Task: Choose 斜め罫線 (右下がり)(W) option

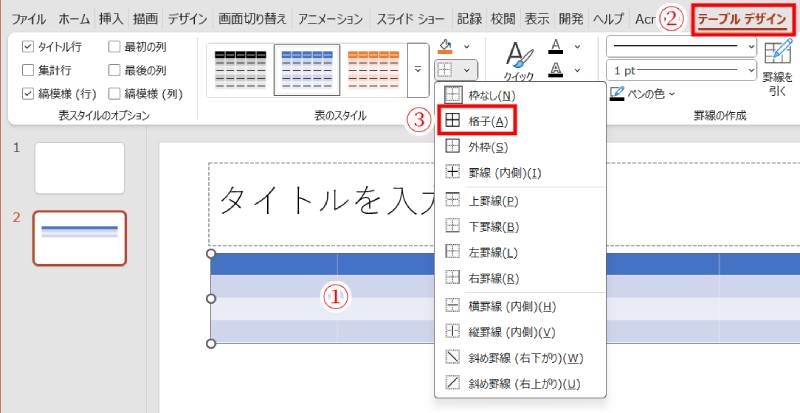Action: coord(520,358)
